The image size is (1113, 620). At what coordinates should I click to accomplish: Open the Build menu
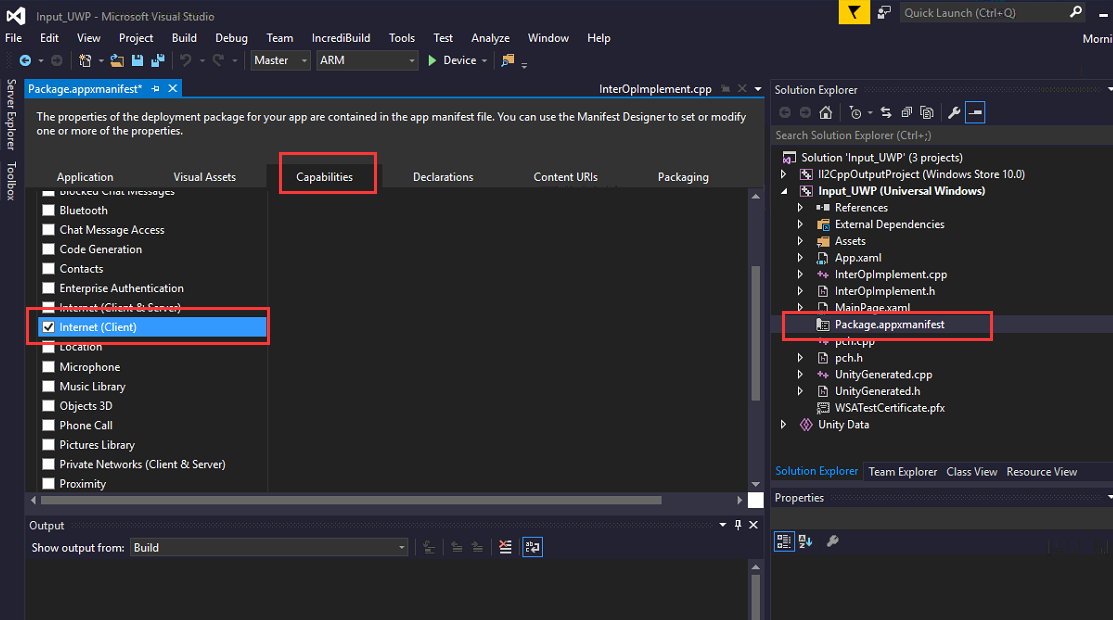(x=184, y=38)
